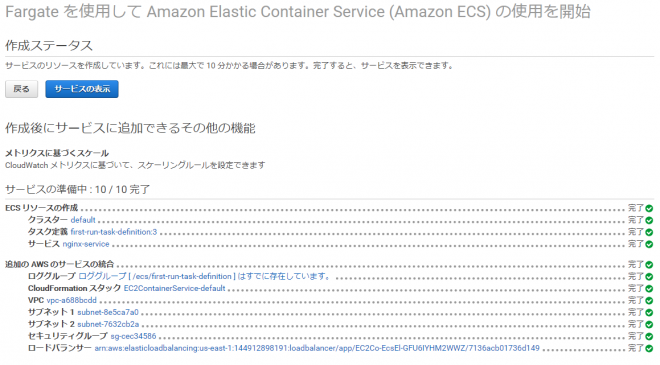
Task: Open the subnet-7632cb2a link
Action: tap(108, 324)
